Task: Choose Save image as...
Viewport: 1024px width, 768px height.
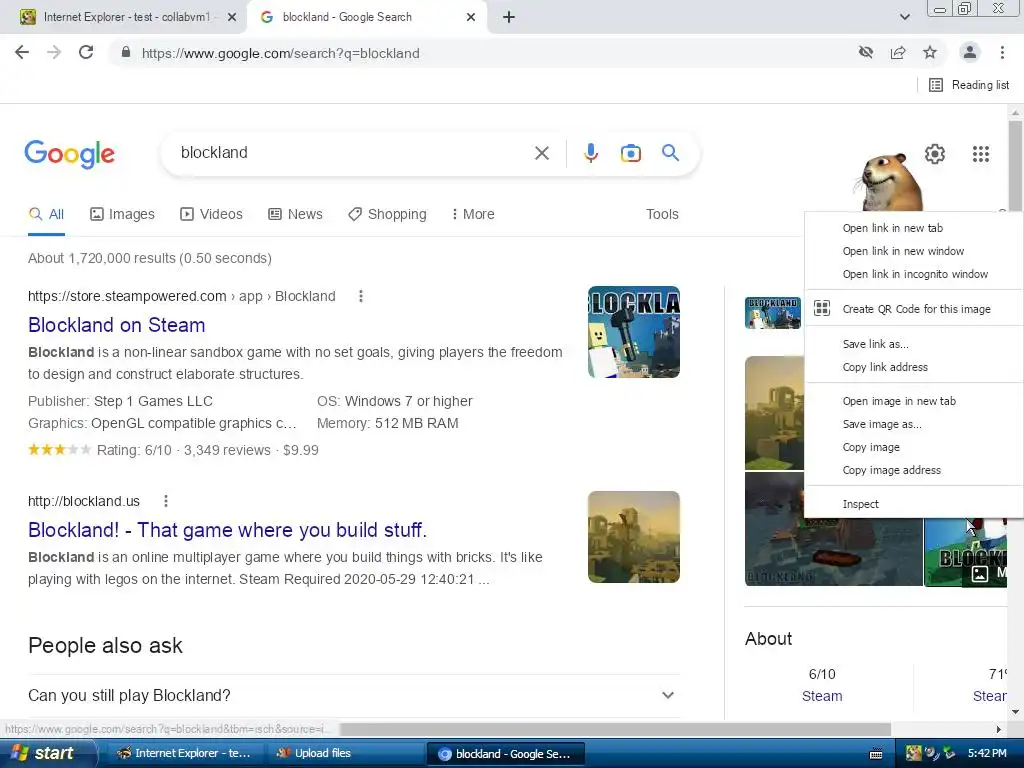Action: click(x=913, y=424)
